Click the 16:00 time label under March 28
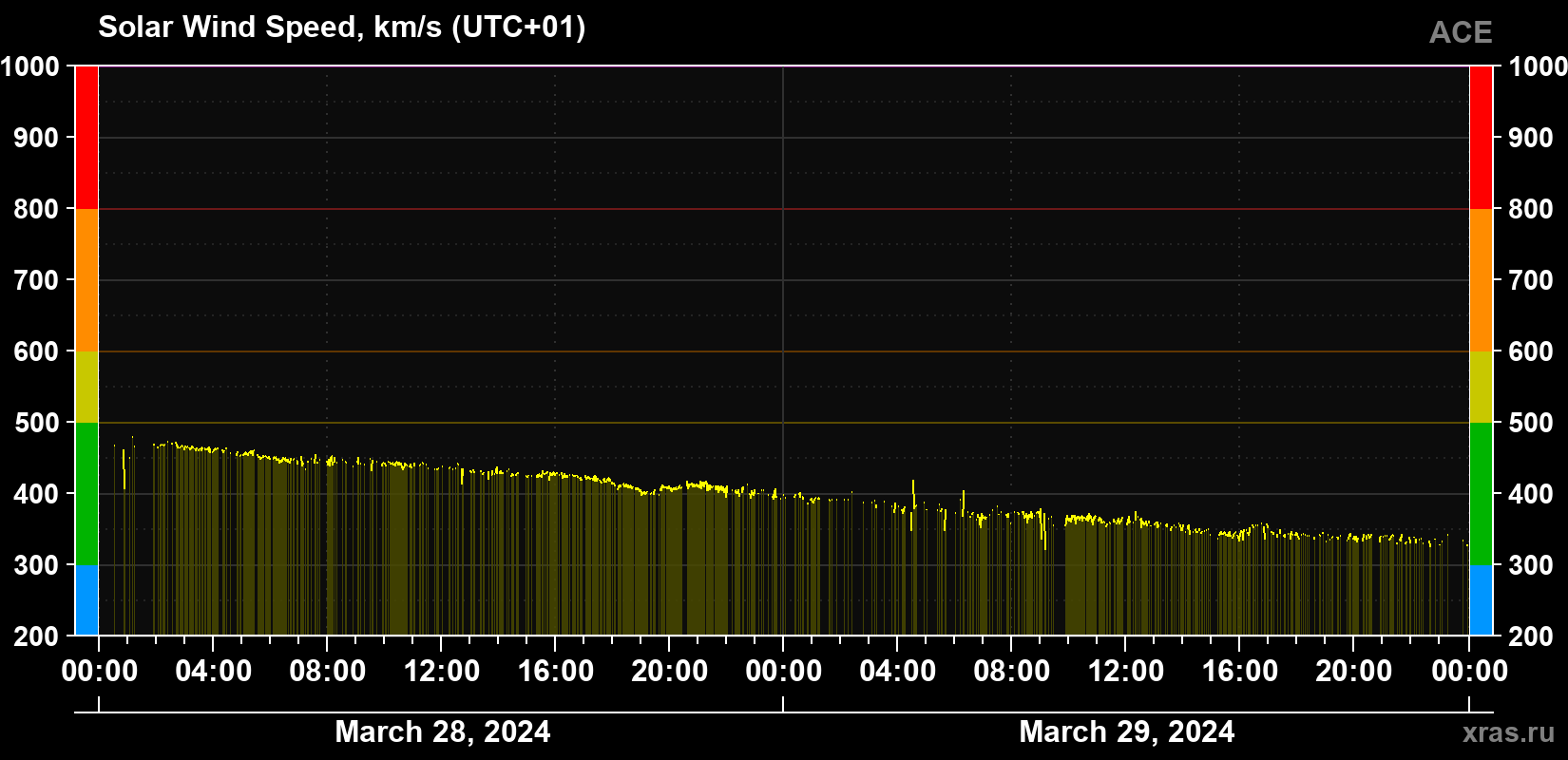Image resolution: width=1568 pixels, height=760 pixels. (556, 672)
